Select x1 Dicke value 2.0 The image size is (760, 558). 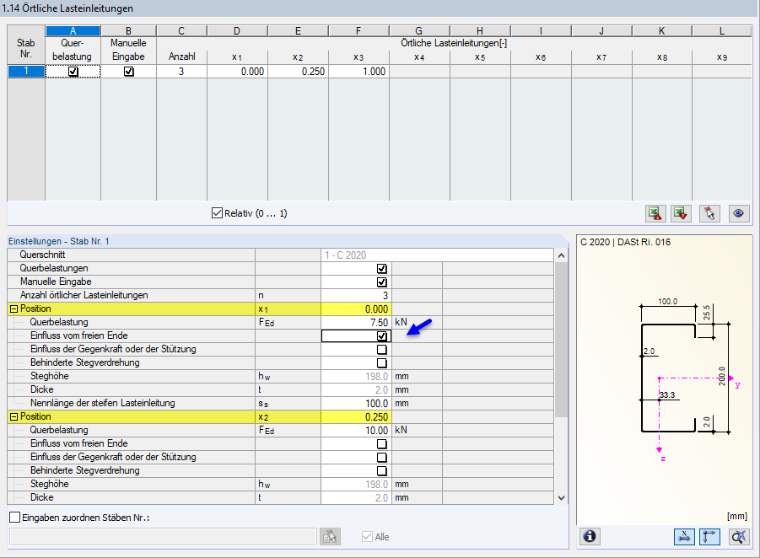coord(356,390)
